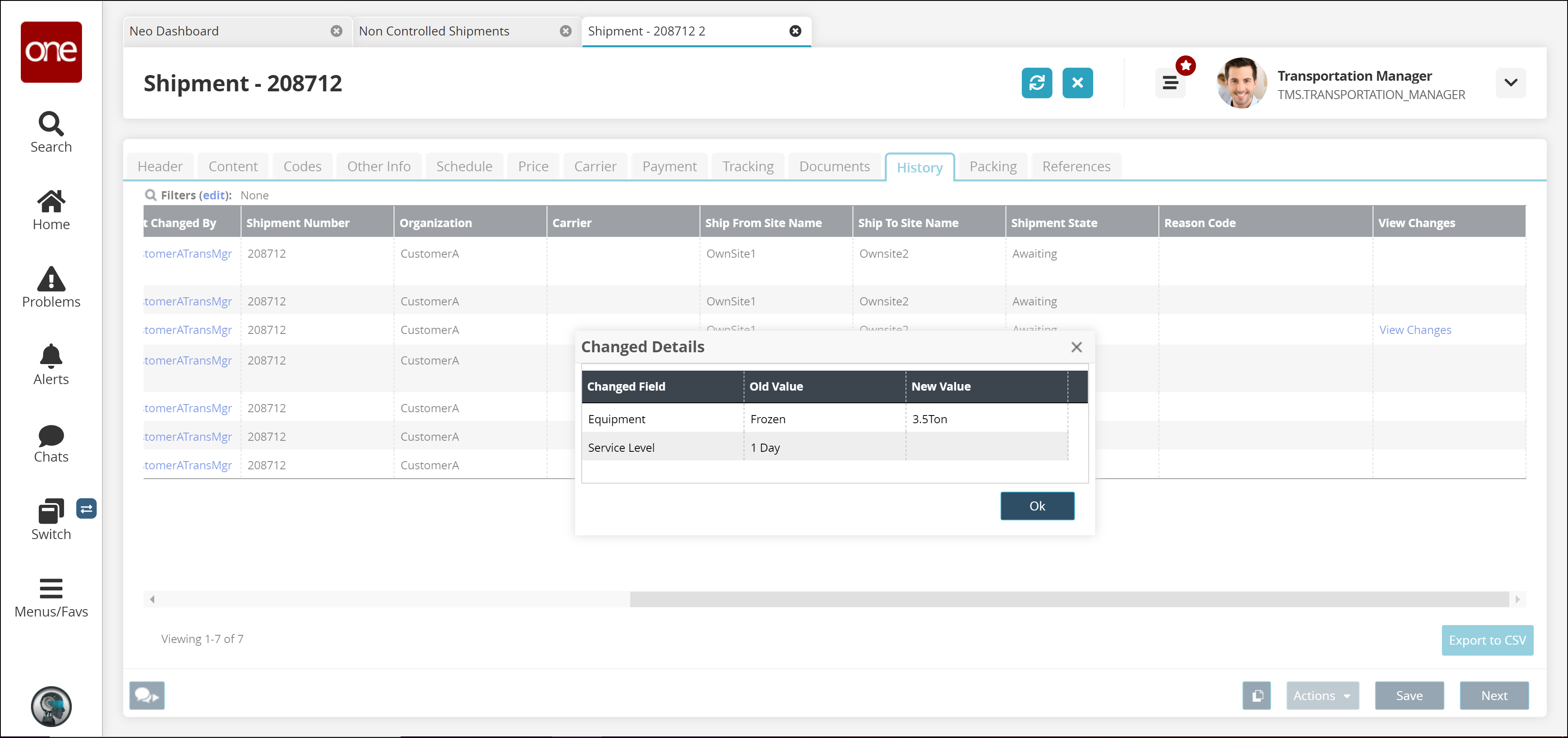Open Alerts bell icon

[x=51, y=356]
